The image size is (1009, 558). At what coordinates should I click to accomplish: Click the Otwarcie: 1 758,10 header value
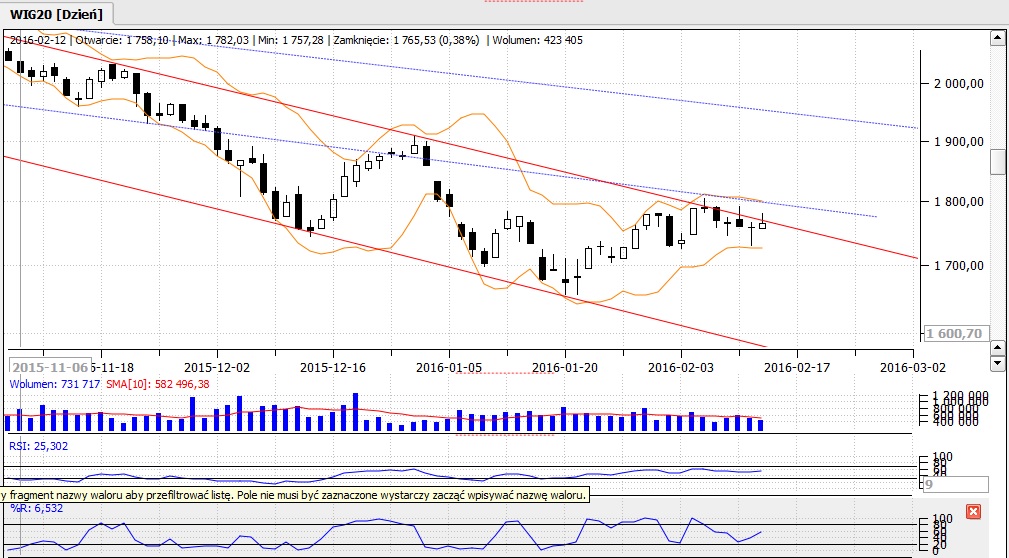(x=123, y=40)
